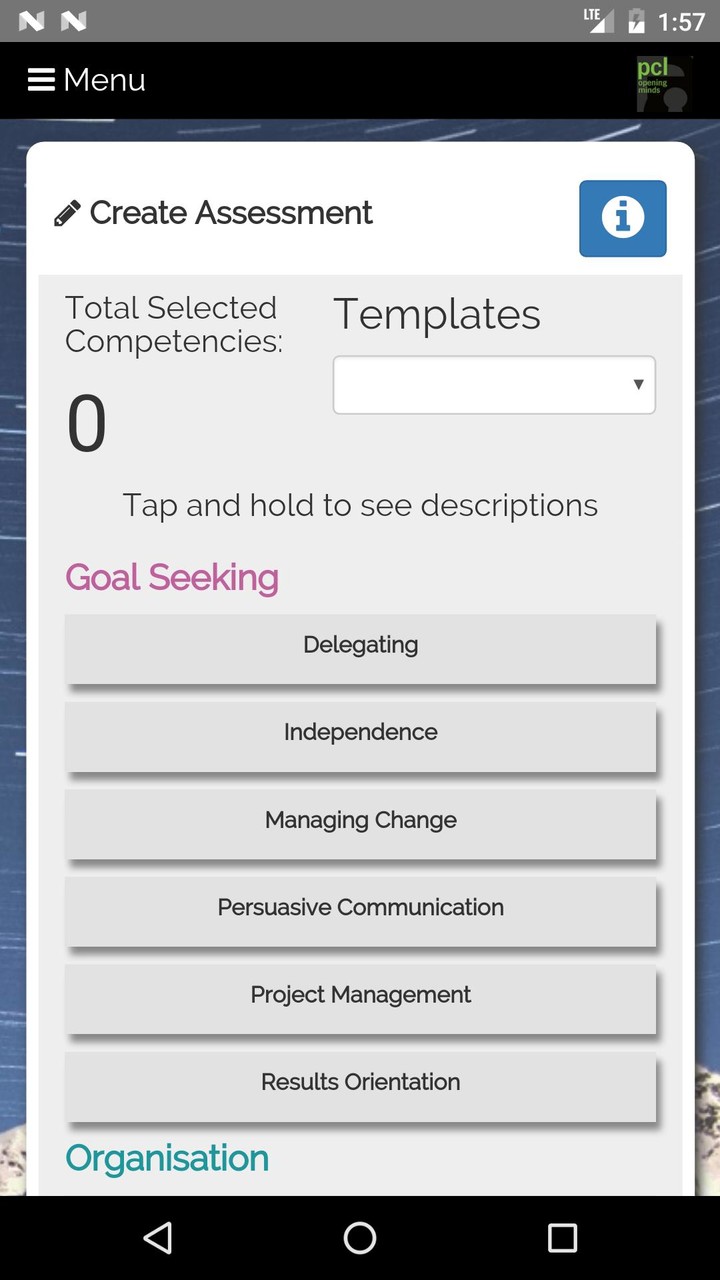
Task: Tap the home circle navigation button
Action: coord(359,1238)
